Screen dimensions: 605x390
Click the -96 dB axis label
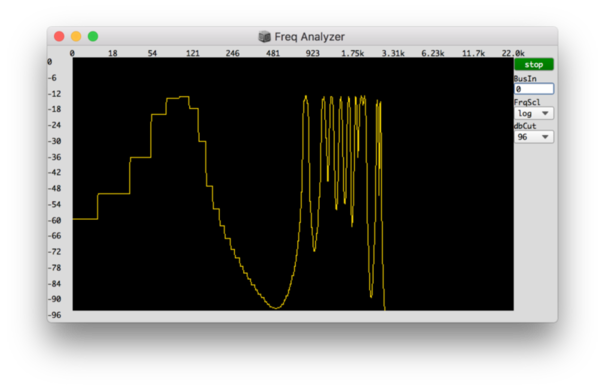(54, 315)
